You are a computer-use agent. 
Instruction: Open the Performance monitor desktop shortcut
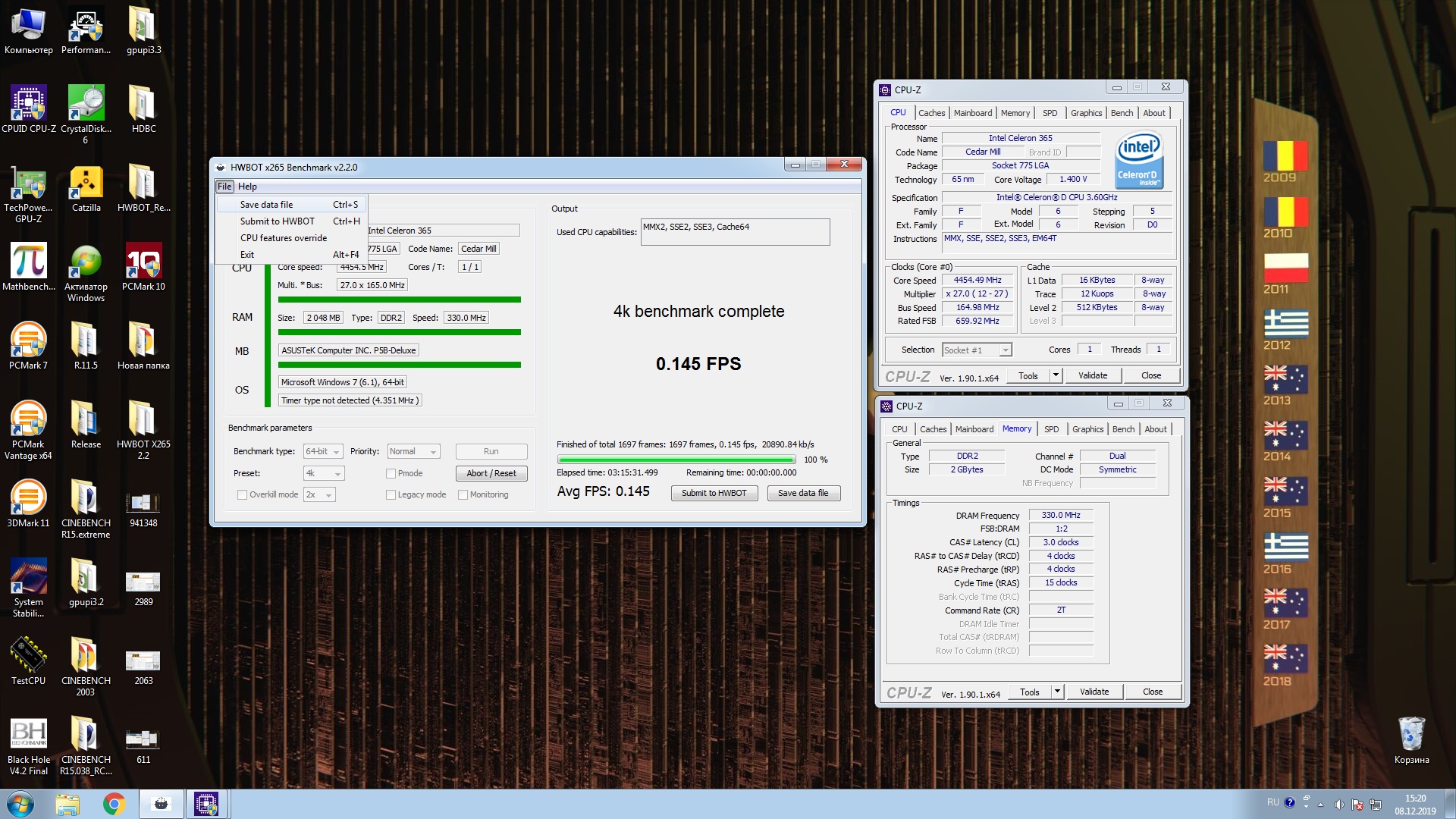tap(86, 30)
